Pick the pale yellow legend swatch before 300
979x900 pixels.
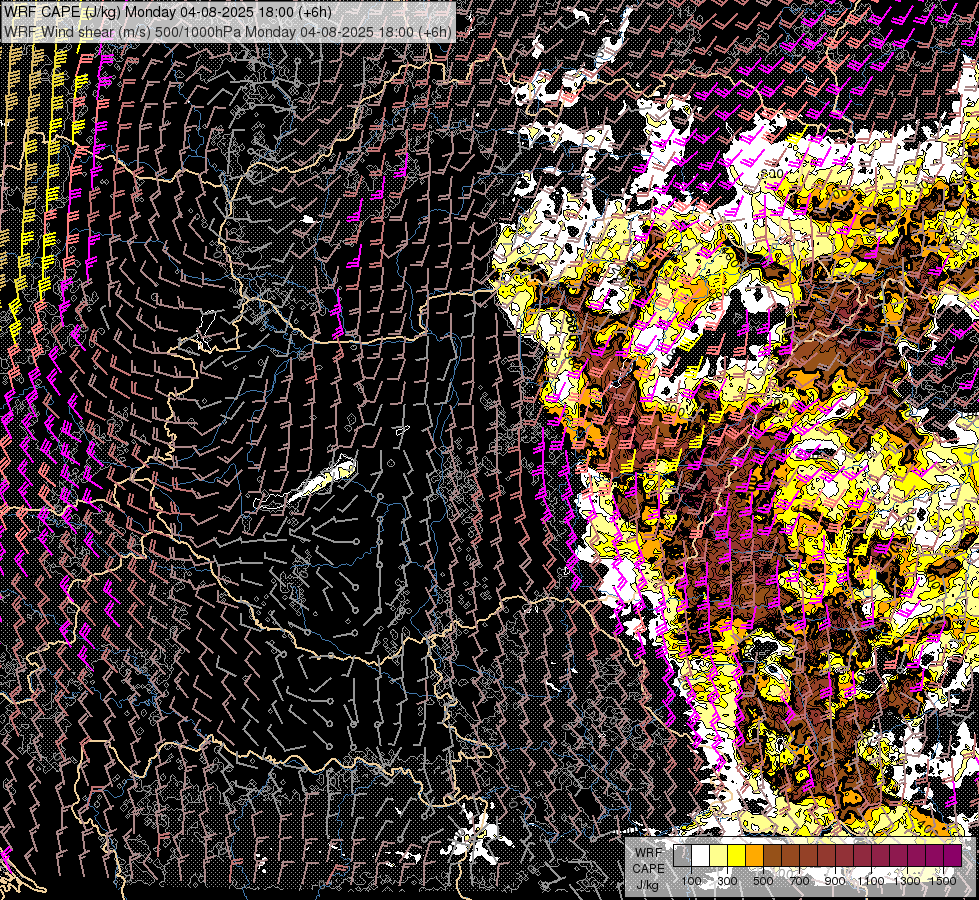(719, 855)
